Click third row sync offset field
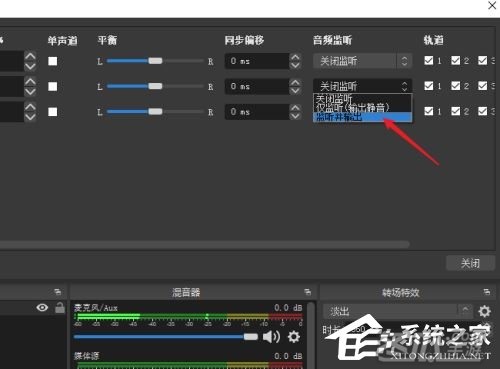Image resolution: width=500 pixels, height=369 pixels. pos(257,112)
